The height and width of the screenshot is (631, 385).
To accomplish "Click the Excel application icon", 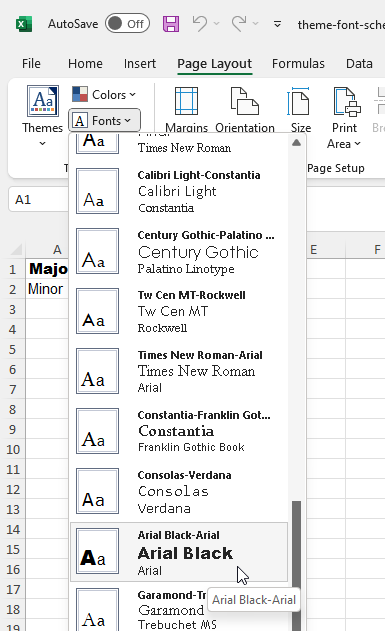I will click(24, 24).
